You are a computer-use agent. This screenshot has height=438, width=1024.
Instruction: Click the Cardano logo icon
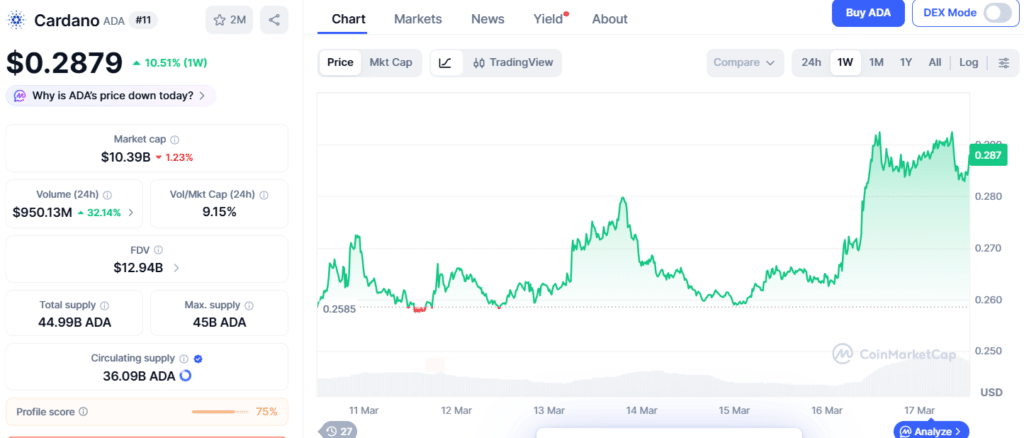pos(16,20)
